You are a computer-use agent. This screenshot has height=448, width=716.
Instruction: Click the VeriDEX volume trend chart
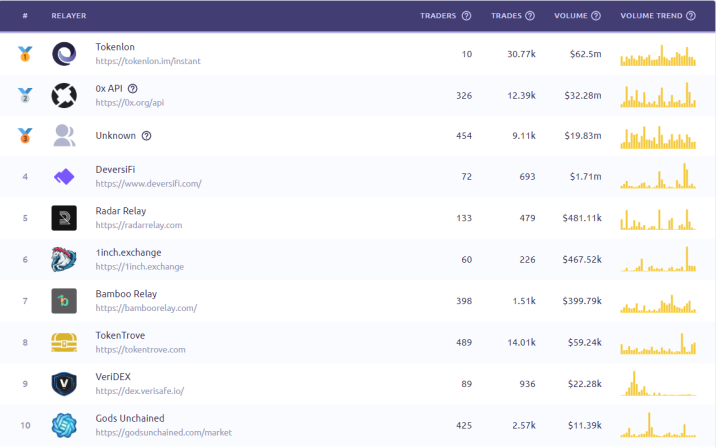coord(658,384)
